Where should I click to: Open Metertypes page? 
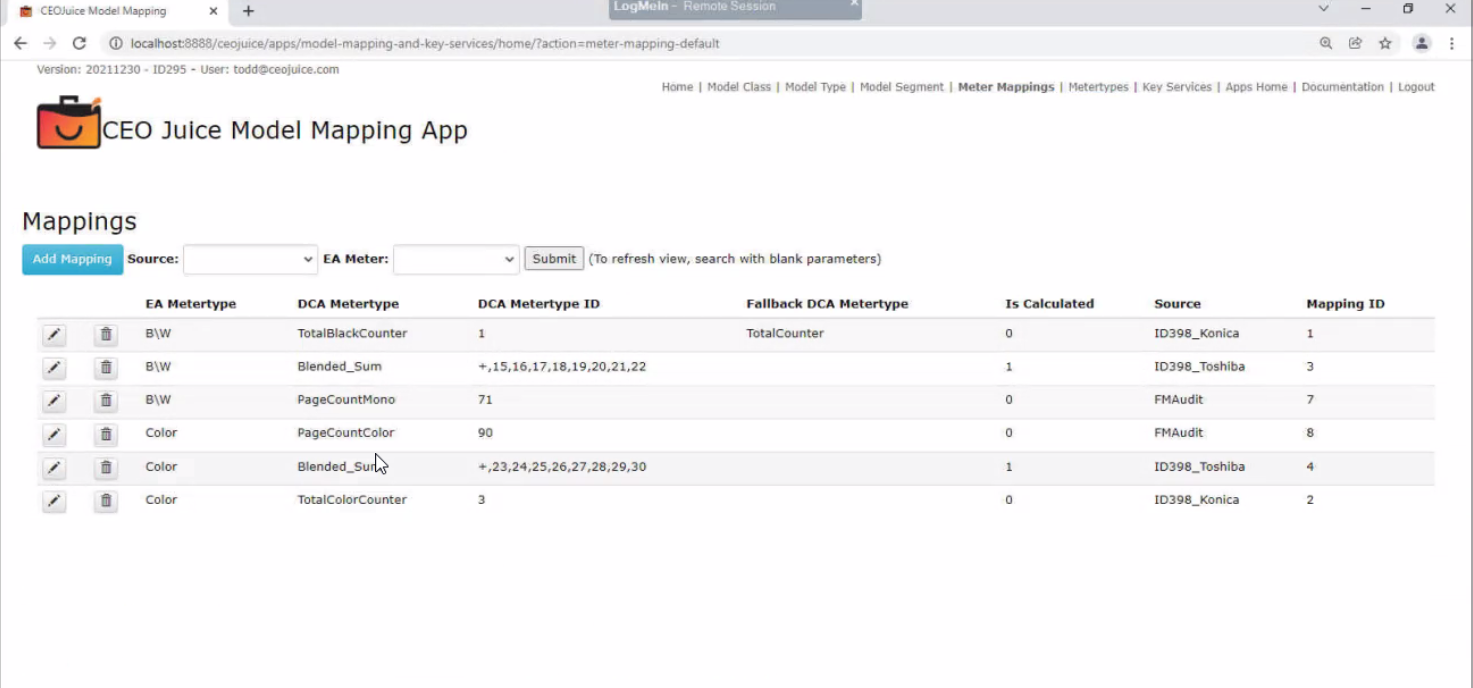tap(1098, 87)
